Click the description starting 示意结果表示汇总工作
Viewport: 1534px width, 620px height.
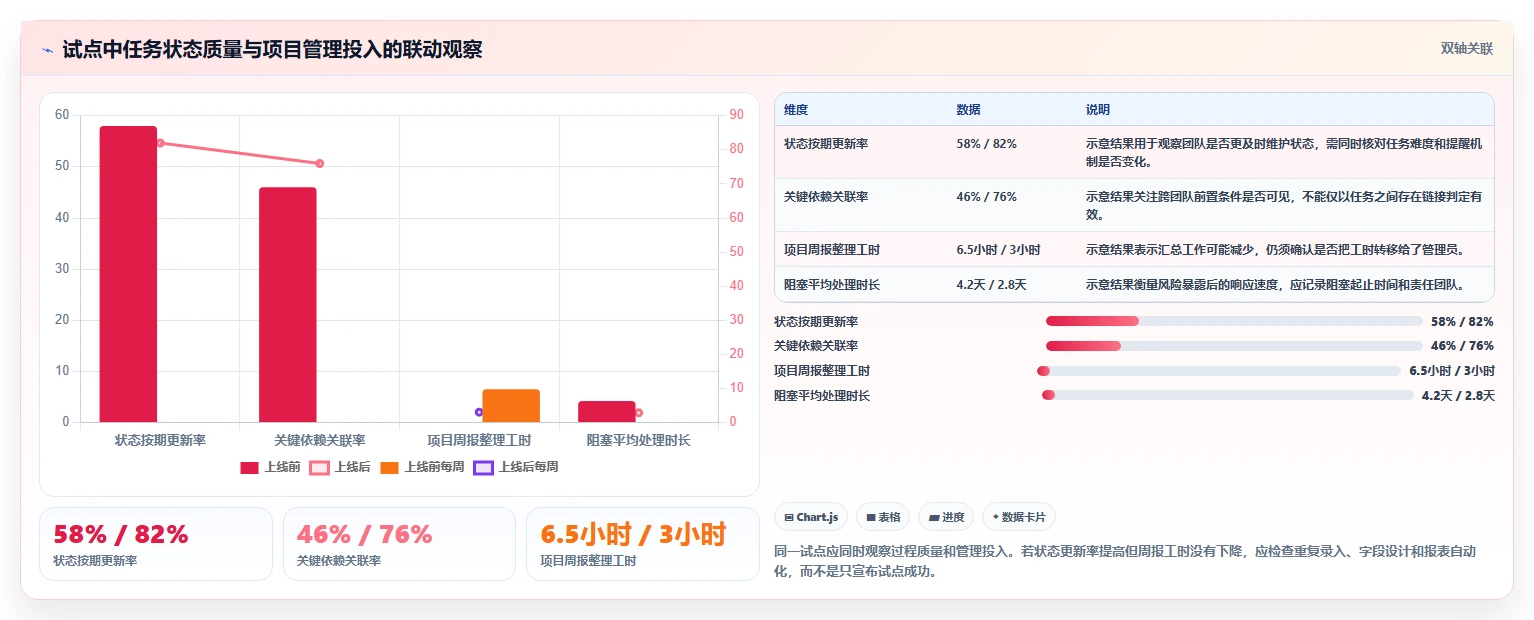click(x=1275, y=250)
